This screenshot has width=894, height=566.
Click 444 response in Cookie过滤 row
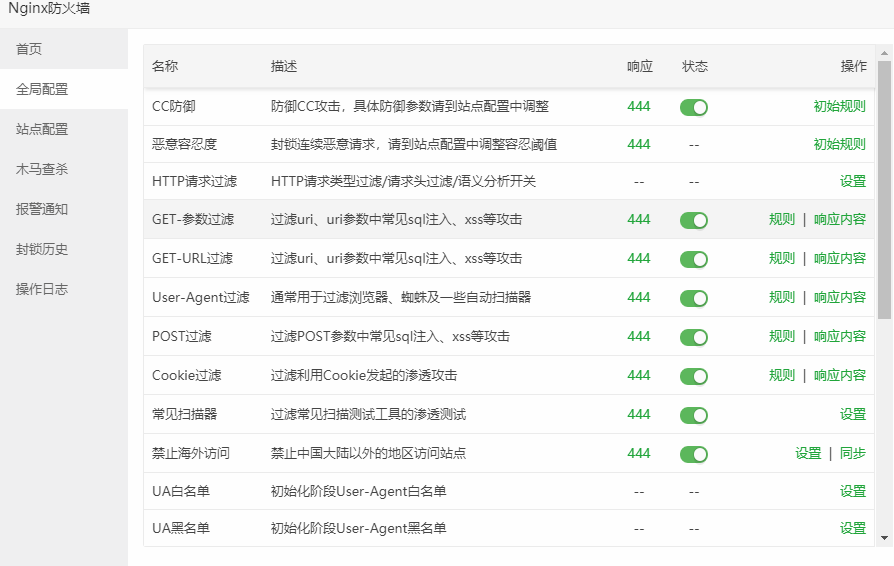[639, 375]
